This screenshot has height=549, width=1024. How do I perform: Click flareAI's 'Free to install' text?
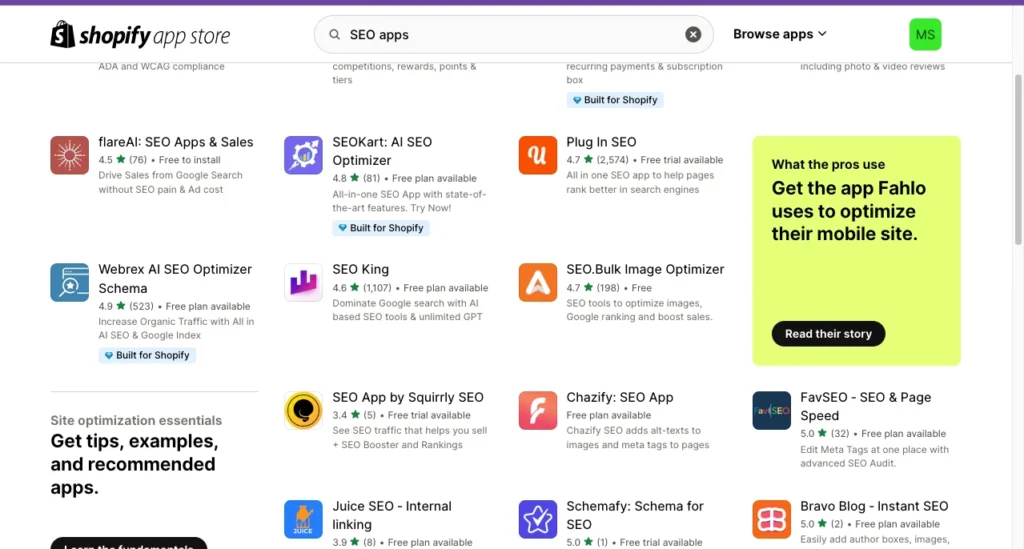(x=189, y=160)
